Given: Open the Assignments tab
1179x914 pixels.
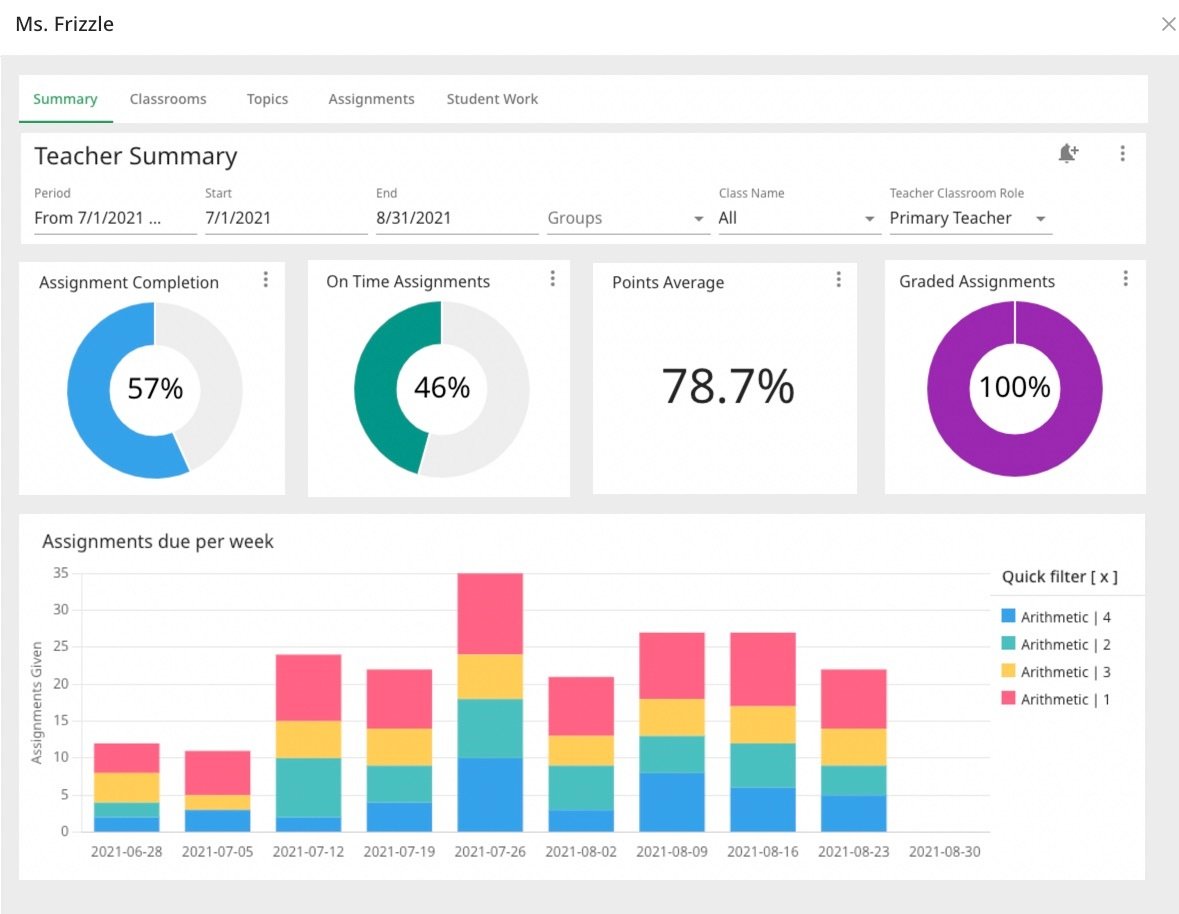Looking at the screenshot, I should [x=371, y=99].
